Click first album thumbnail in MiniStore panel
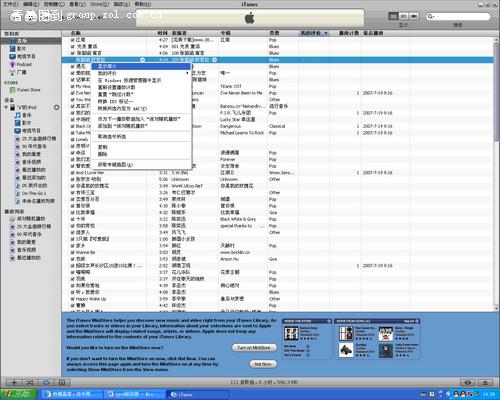The image size is (500, 400). tap(291, 333)
